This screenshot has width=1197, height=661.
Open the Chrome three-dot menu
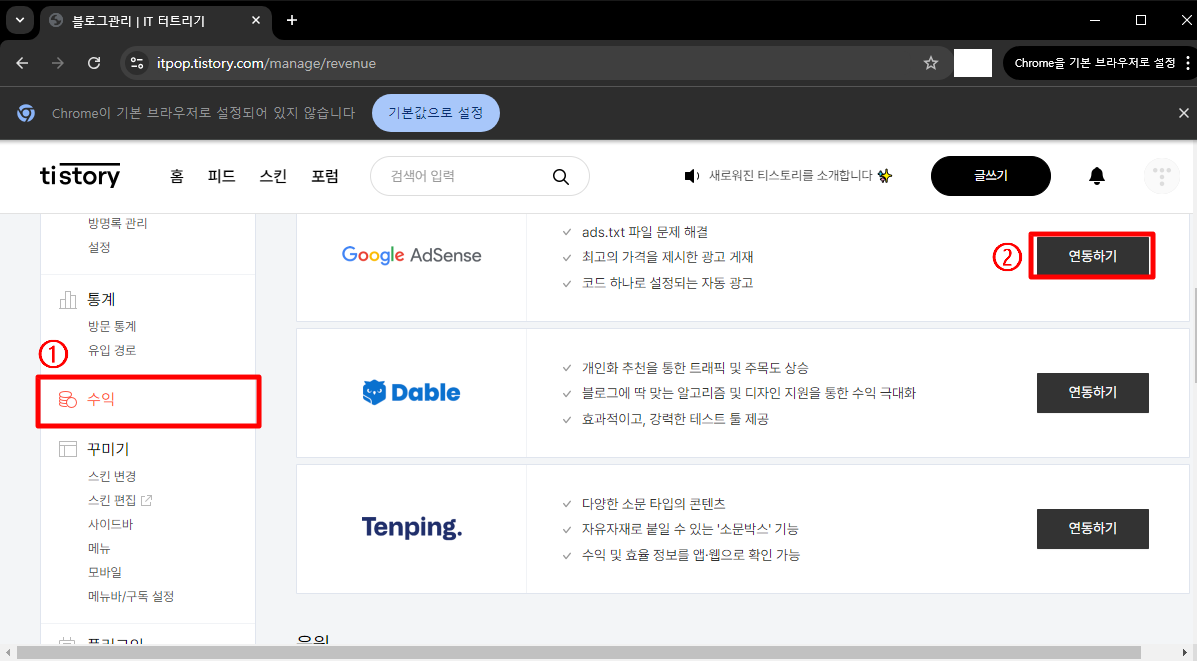1188,63
